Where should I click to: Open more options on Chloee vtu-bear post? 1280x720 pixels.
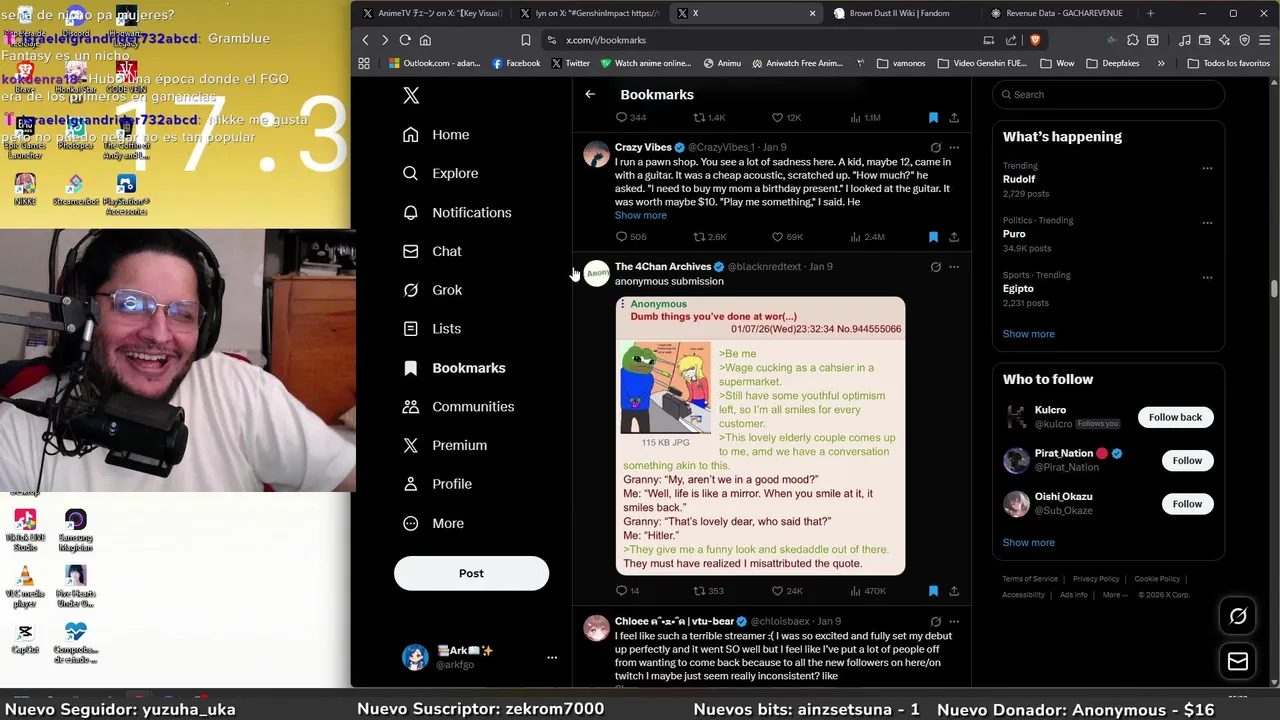(954, 622)
